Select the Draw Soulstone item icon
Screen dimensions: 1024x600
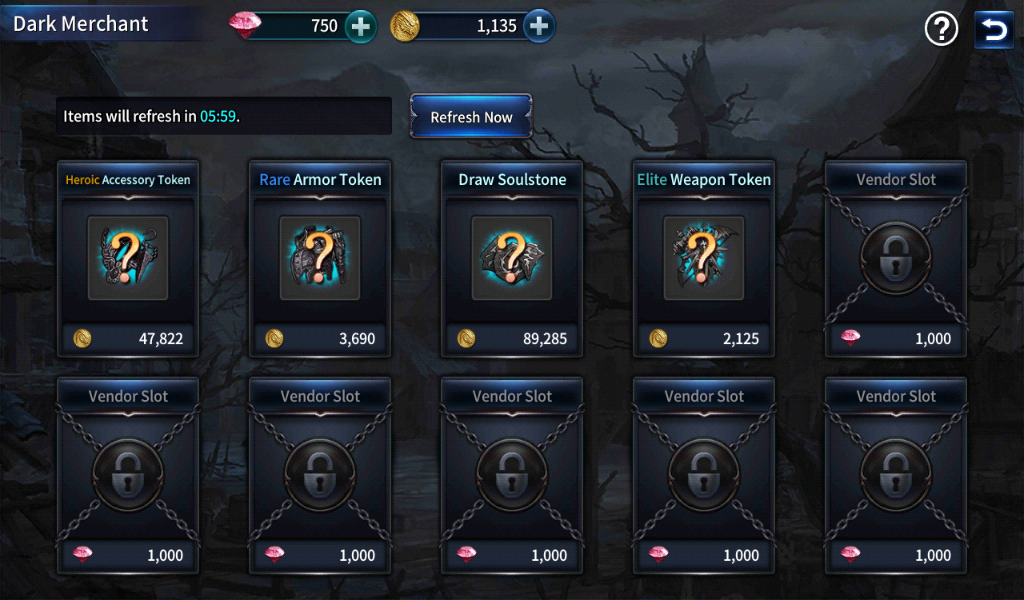[x=512, y=258]
